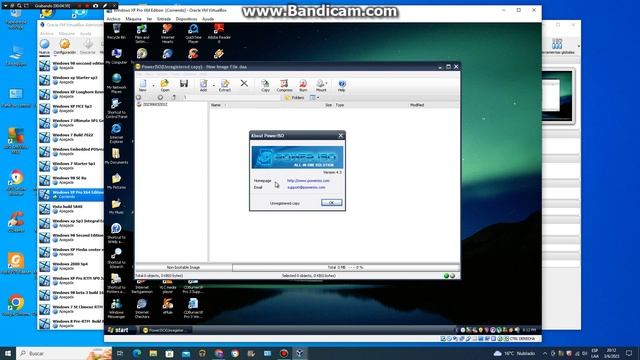
Task: Open CCleaner shortcut on host desktop
Action: pyautogui.click(x=16, y=222)
